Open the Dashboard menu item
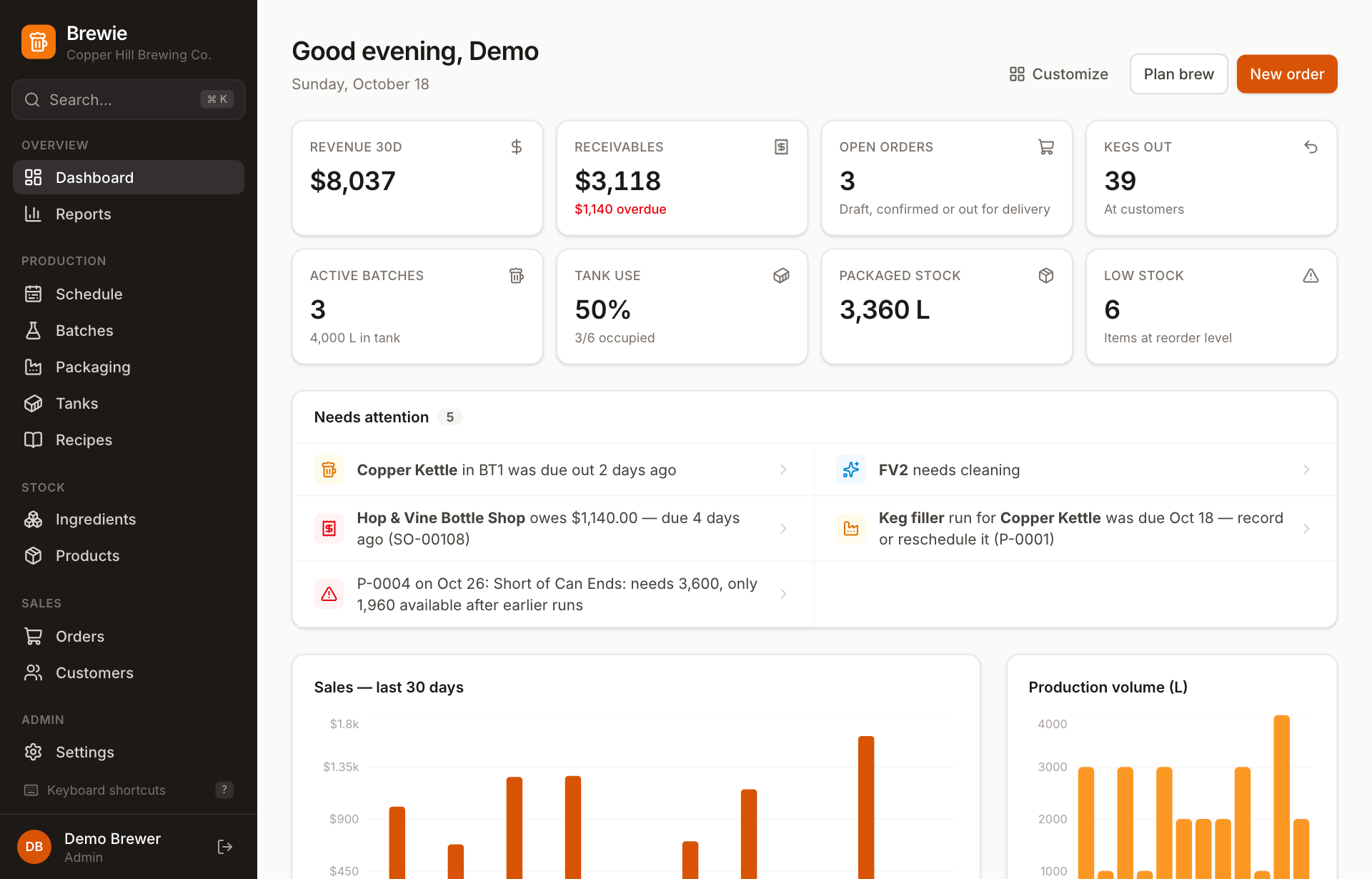 coord(129,177)
